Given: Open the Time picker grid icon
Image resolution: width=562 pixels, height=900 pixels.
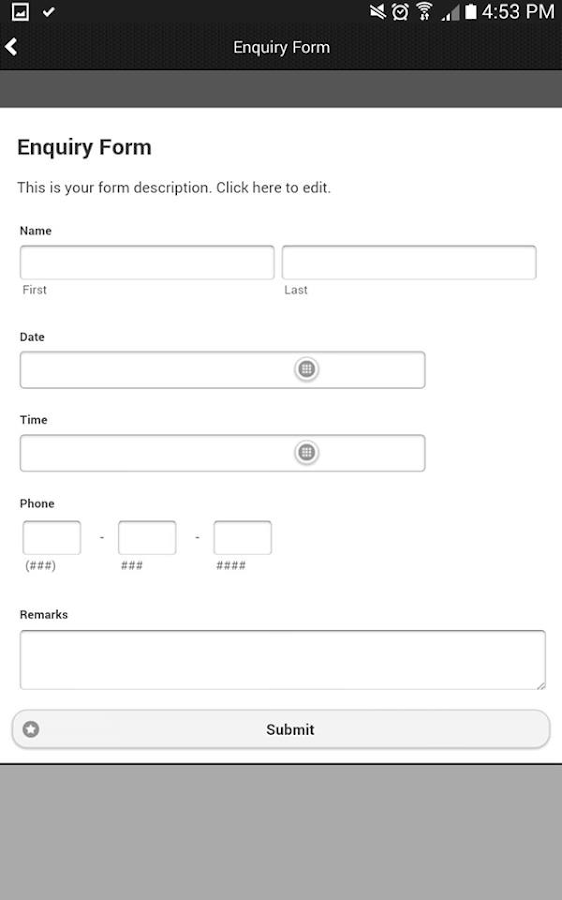Looking at the screenshot, I should 307,452.
